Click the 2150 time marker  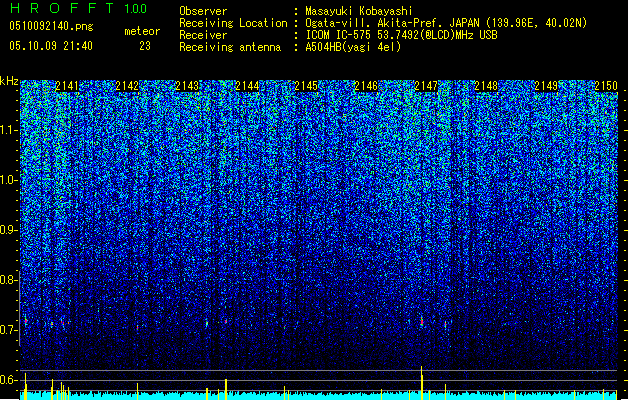[x=606, y=86]
